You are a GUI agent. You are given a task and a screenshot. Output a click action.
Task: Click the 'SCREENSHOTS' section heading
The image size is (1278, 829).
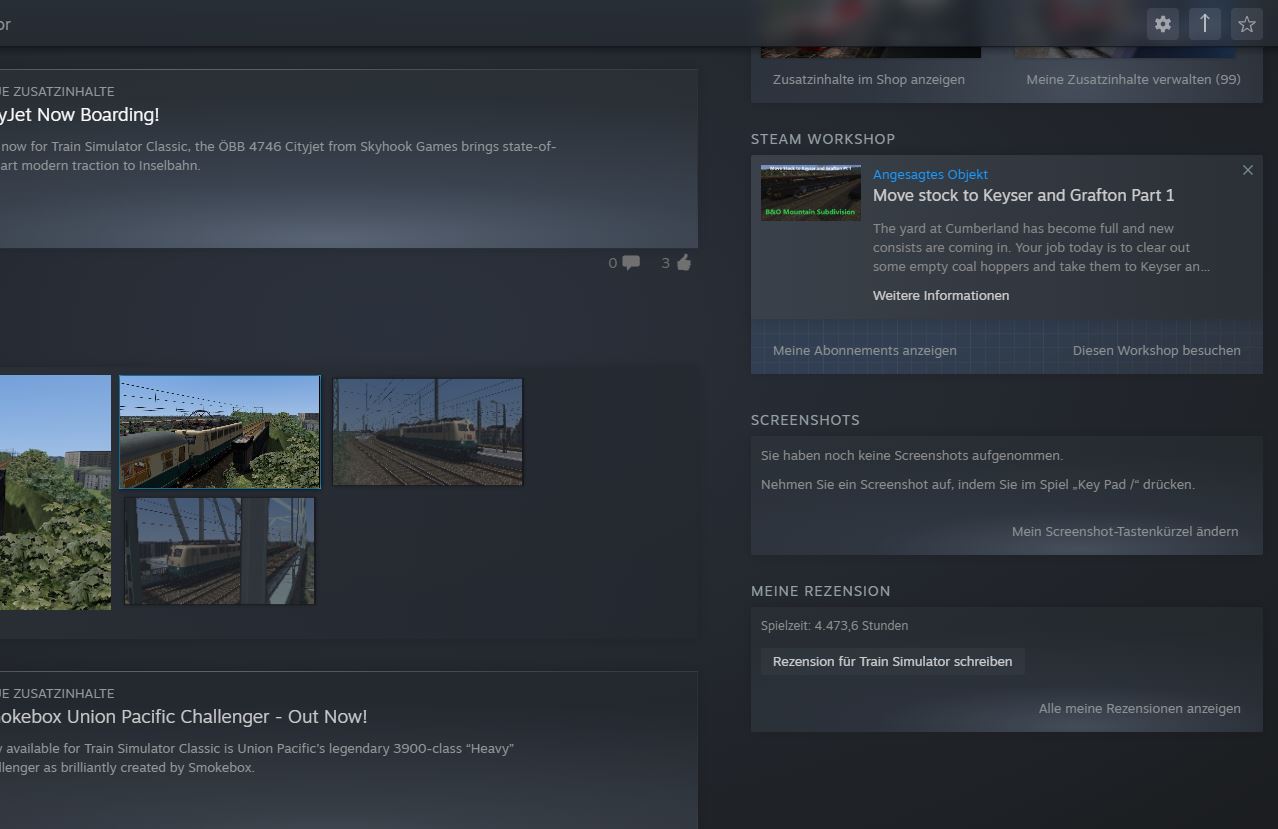click(x=805, y=420)
